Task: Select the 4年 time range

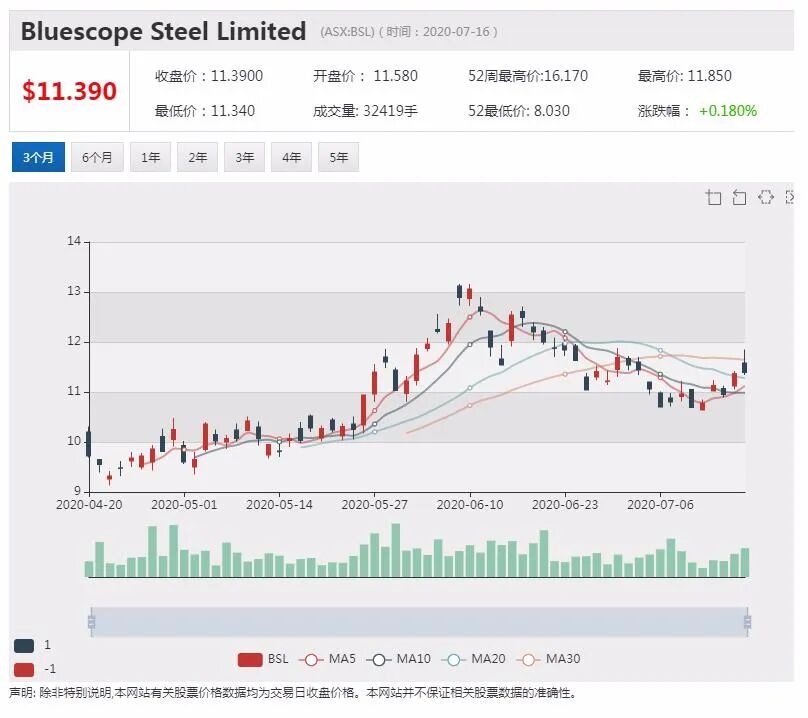Action: point(291,157)
